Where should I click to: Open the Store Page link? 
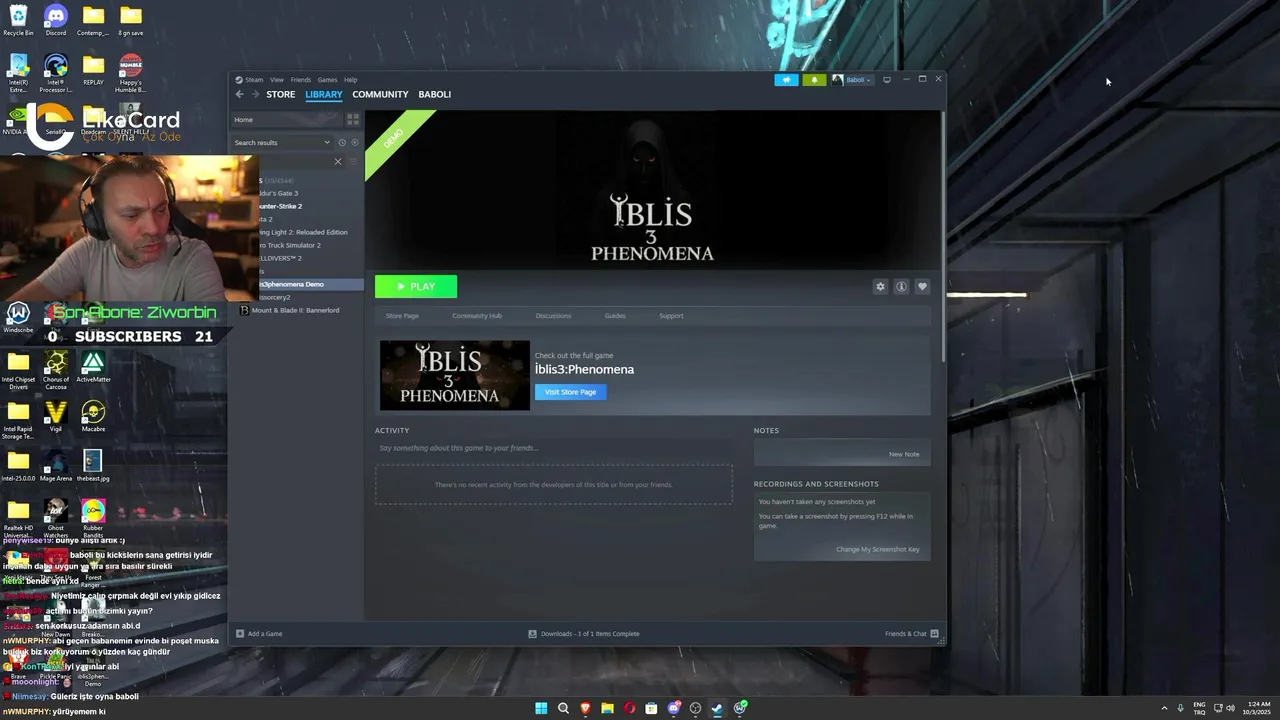coord(402,316)
